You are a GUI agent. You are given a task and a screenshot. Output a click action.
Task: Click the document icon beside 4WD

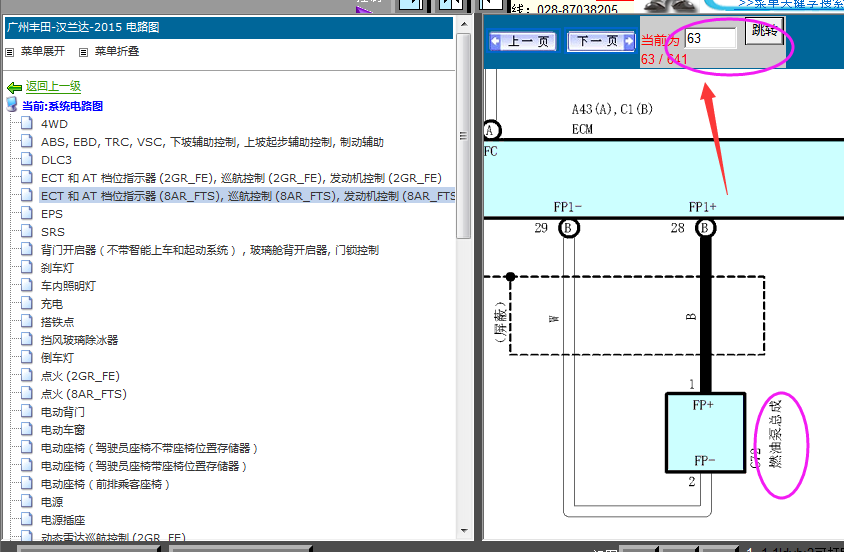tap(27, 124)
